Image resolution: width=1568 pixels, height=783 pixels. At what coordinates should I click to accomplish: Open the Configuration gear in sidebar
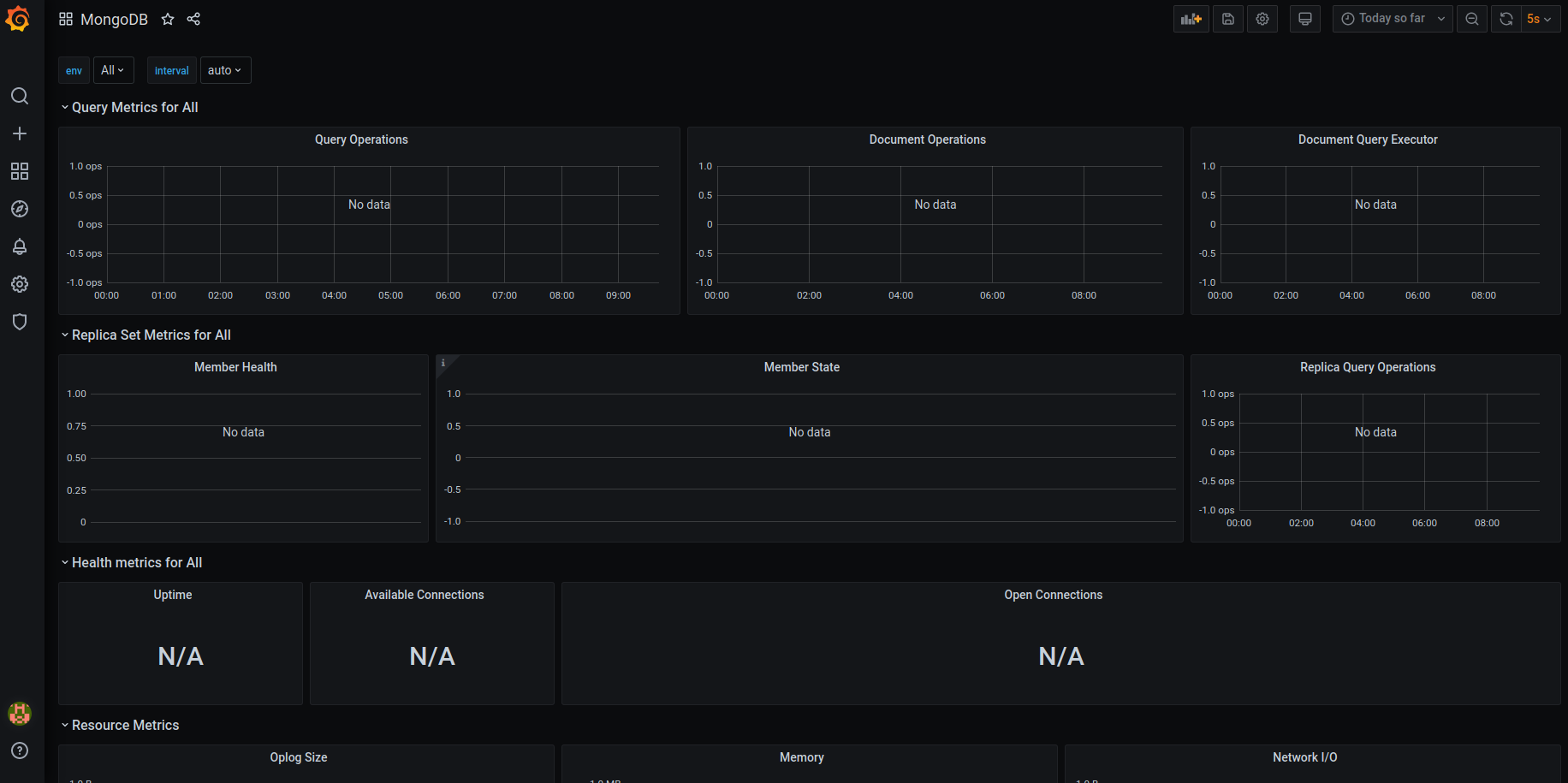(x=20, y=284)
